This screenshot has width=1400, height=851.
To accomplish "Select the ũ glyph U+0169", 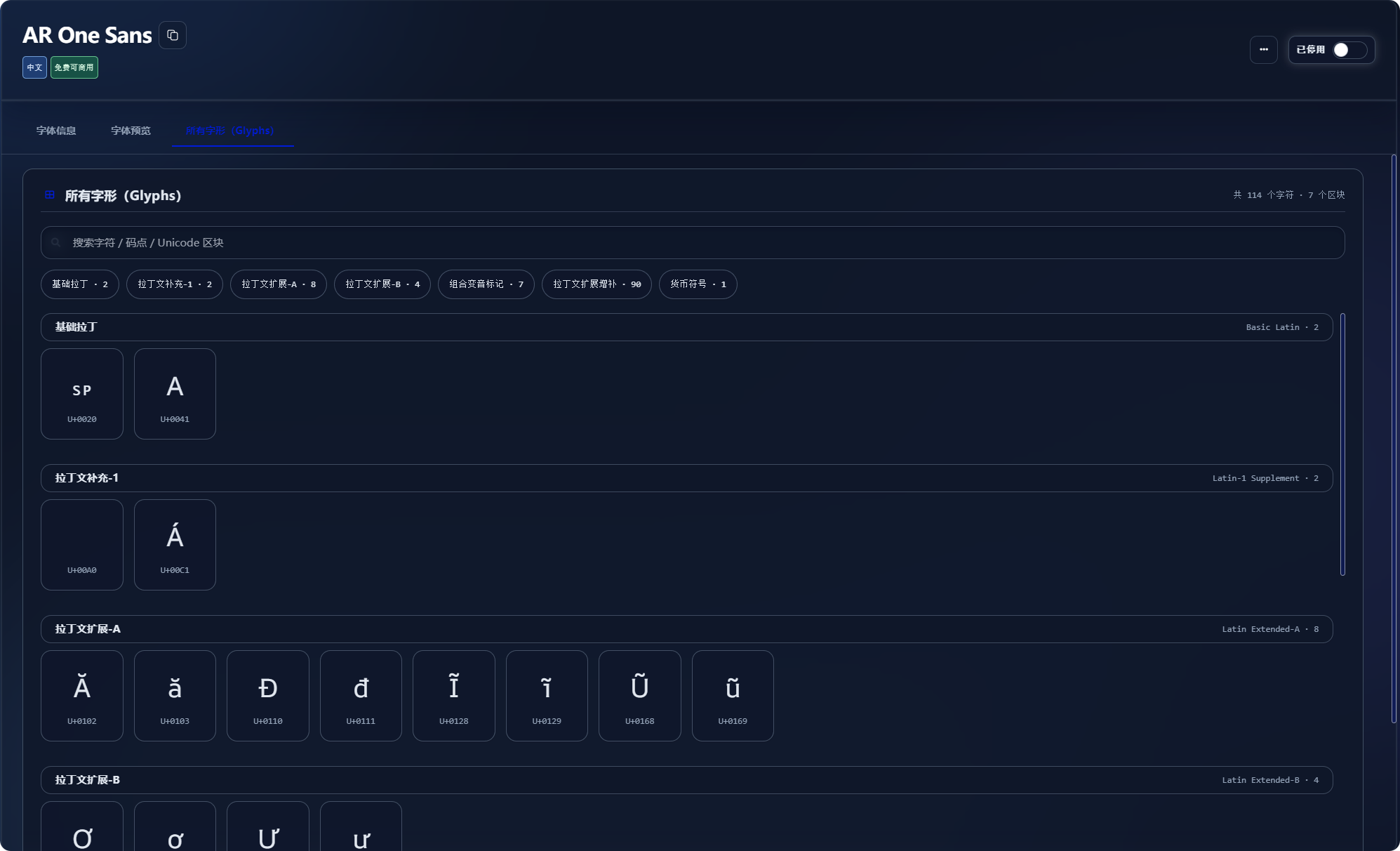I will 733,696.
